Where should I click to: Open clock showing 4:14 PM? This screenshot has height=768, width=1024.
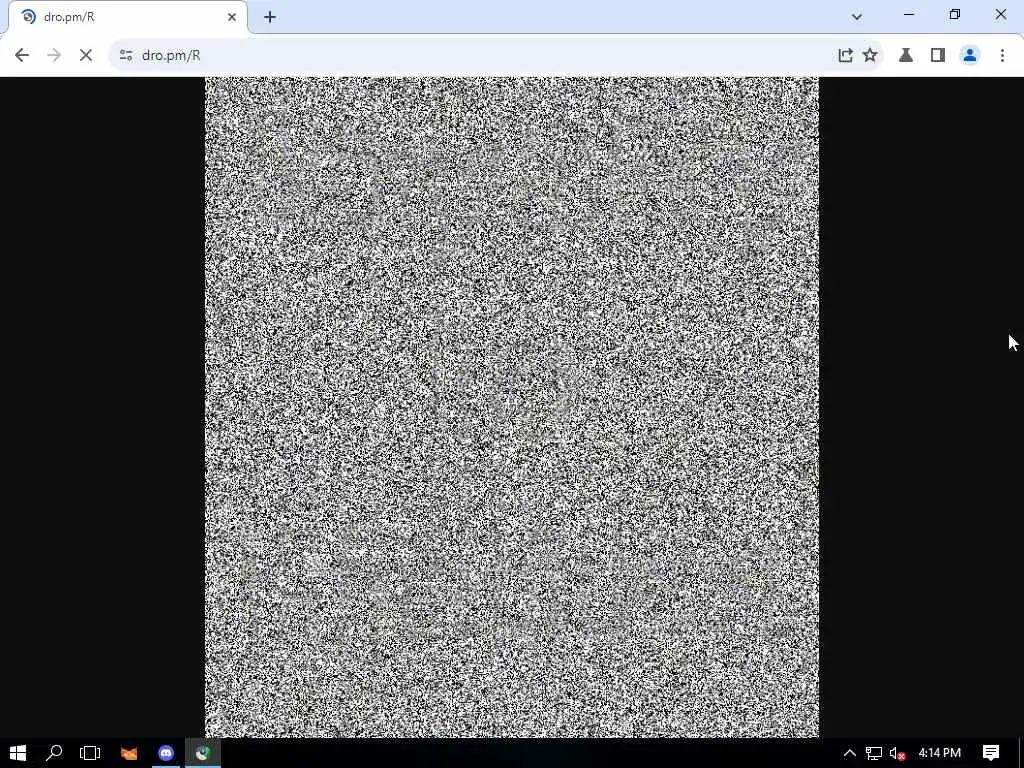pyautogui.click(x=940, y=753)
